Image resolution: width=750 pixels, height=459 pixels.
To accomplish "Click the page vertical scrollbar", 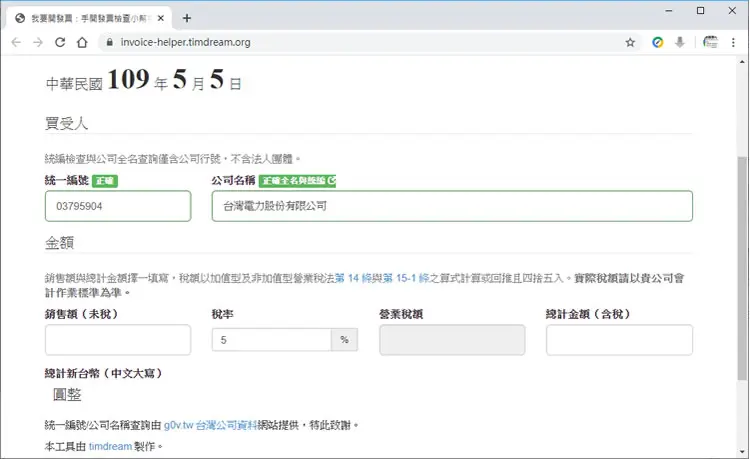I will pyautogui.click(x=742, y=268).
